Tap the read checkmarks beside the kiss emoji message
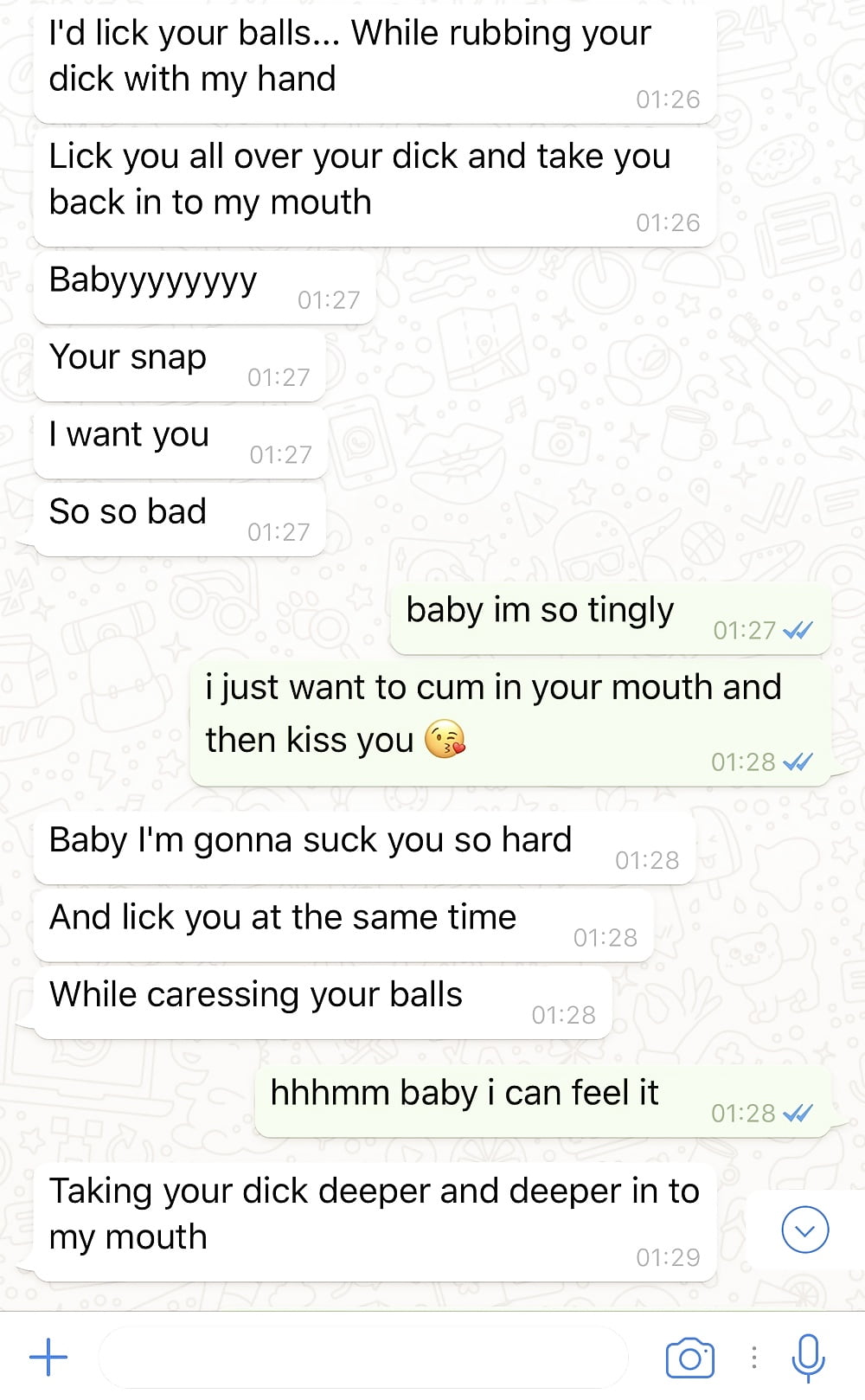Screen dimensions: 865x1400 pyautogui.click(x=798, y=762)
